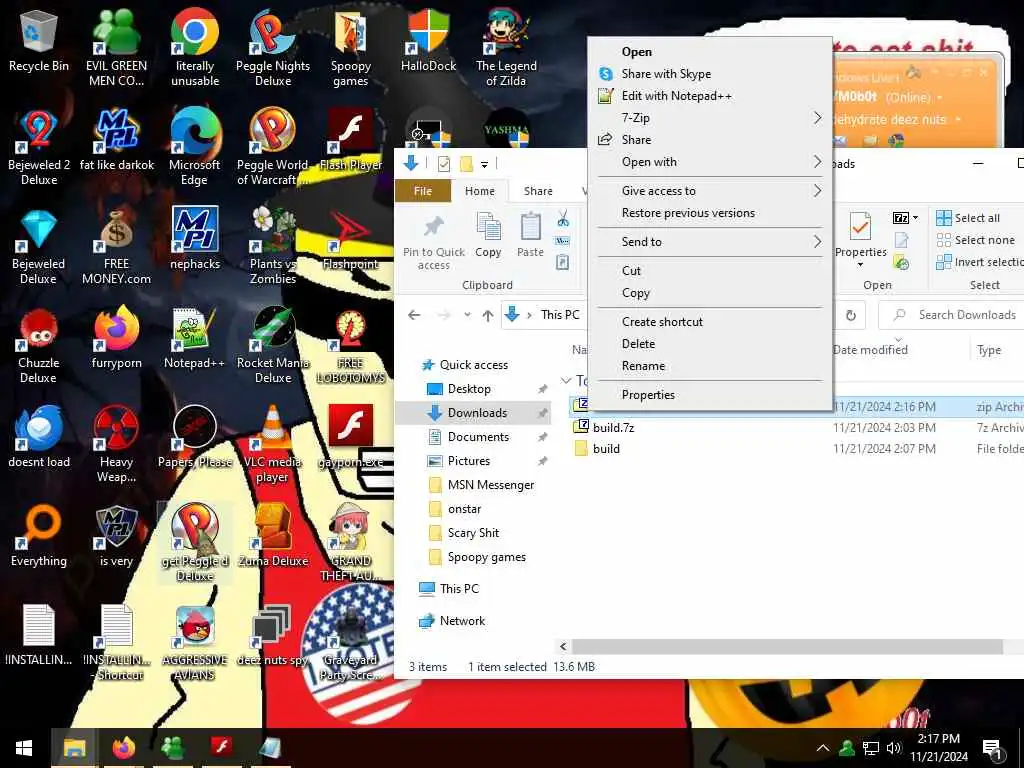Refresh the Downloads folder view
The image size is (1024, 768).
pyautogui.click(x=851, y=315)
